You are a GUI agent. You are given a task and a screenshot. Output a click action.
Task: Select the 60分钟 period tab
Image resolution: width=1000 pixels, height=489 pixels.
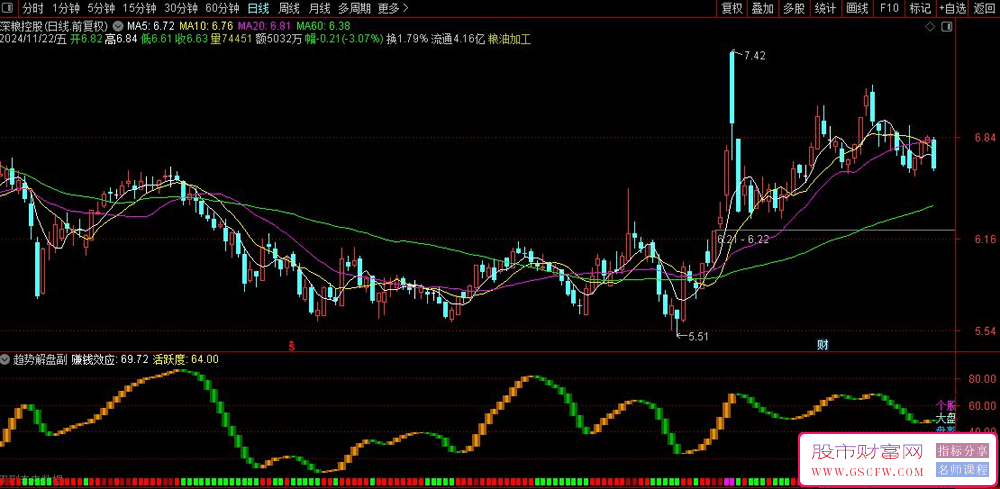coord(222,8)
